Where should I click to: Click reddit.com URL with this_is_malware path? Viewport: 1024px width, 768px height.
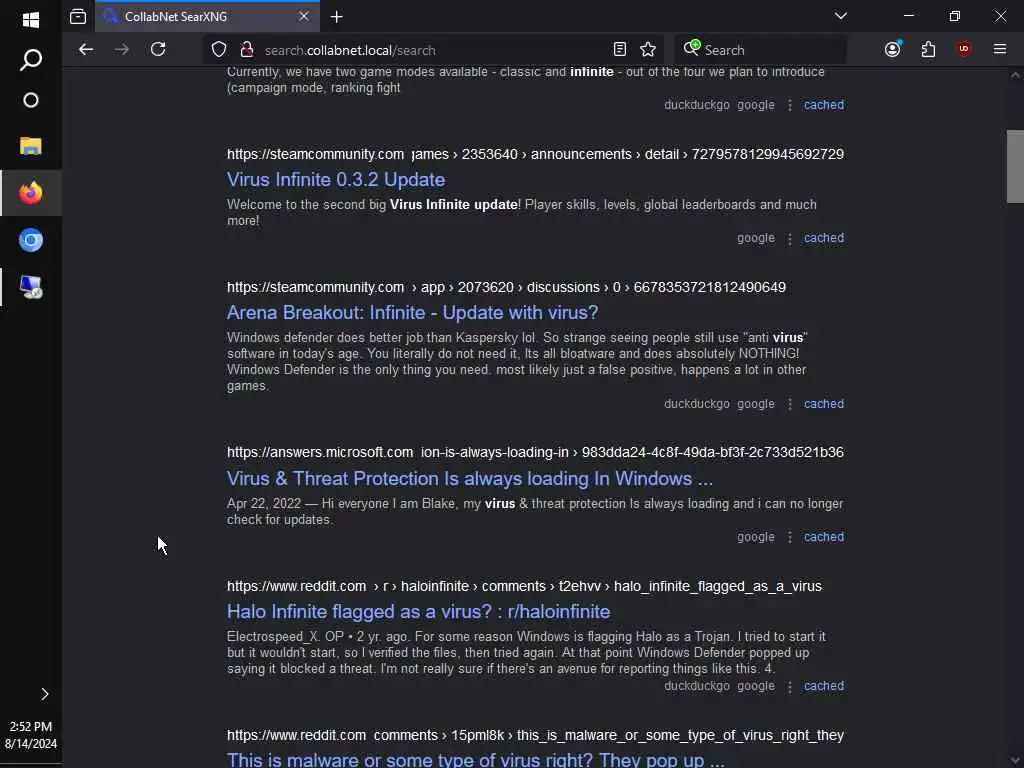(x=535, y=735)
